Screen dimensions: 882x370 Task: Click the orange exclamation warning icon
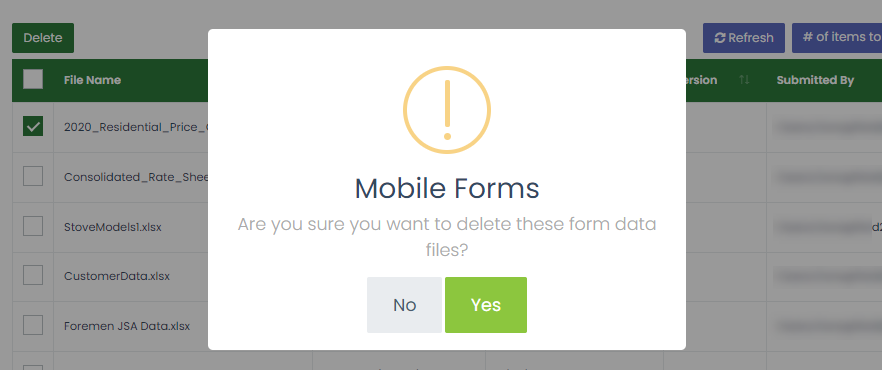point(447,110)
